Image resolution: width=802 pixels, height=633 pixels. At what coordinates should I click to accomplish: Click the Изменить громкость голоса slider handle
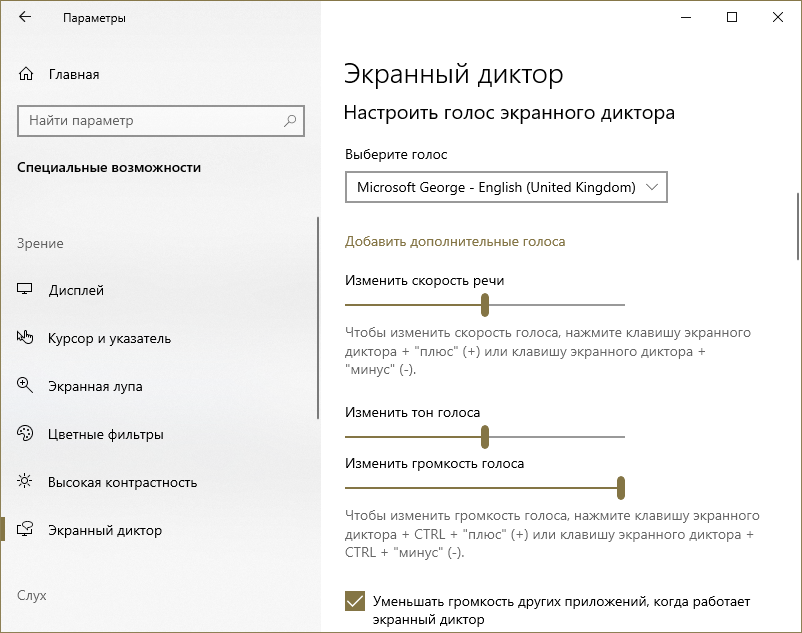click(x=621, y=487)
